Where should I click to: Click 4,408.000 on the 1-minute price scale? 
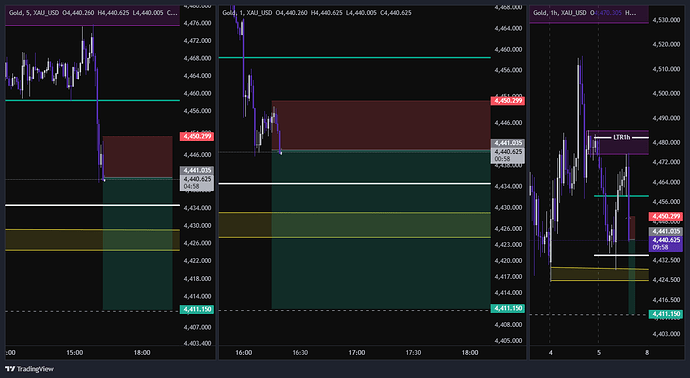click(508, 325)
